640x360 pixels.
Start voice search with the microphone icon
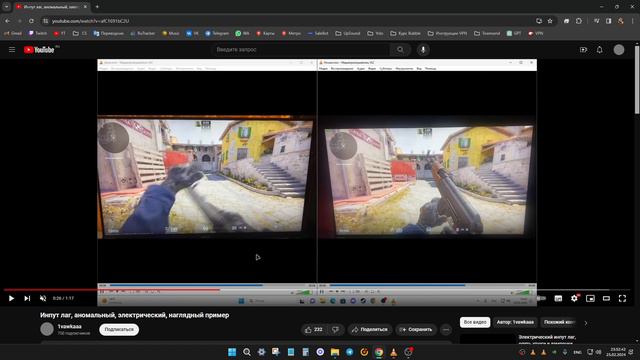tap(423, 49)
